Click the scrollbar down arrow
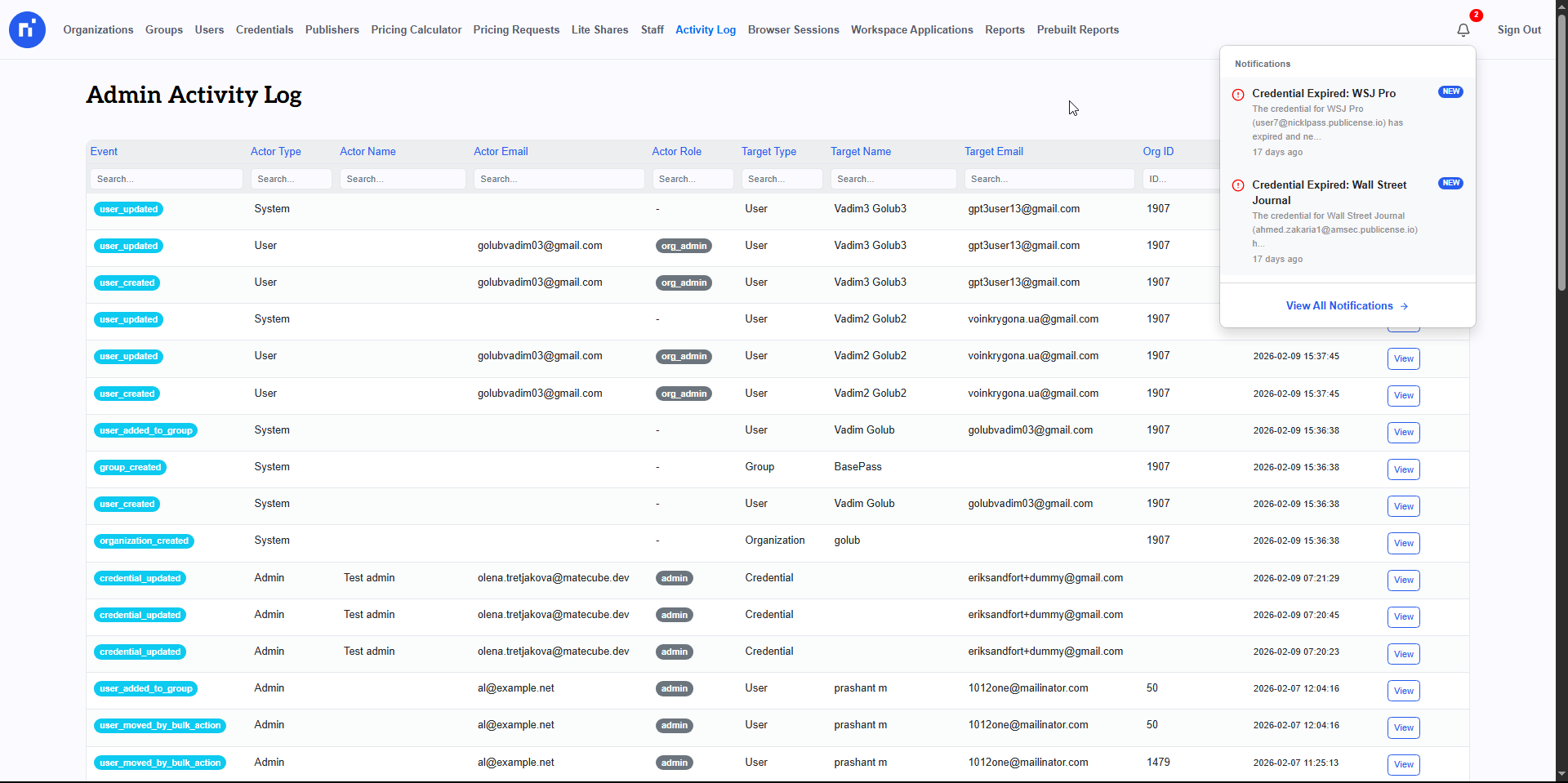This screenshot has height=783, width=1568. pyautogui.click(x=1561, y=774)
